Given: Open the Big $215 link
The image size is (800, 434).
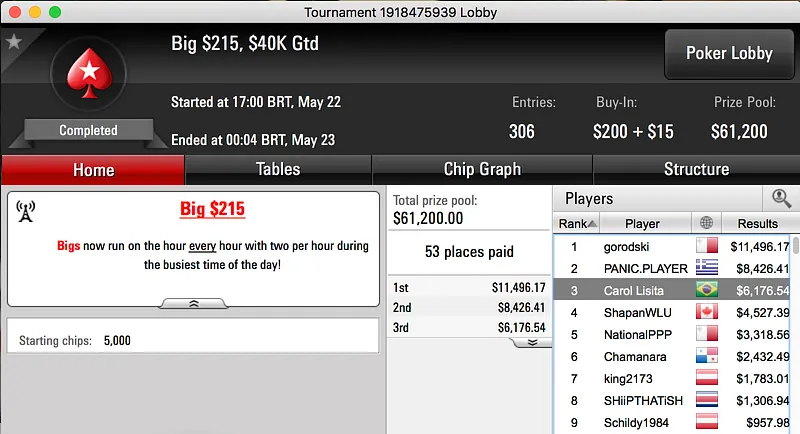Looking at the screenshot, I should pos(212,210).
